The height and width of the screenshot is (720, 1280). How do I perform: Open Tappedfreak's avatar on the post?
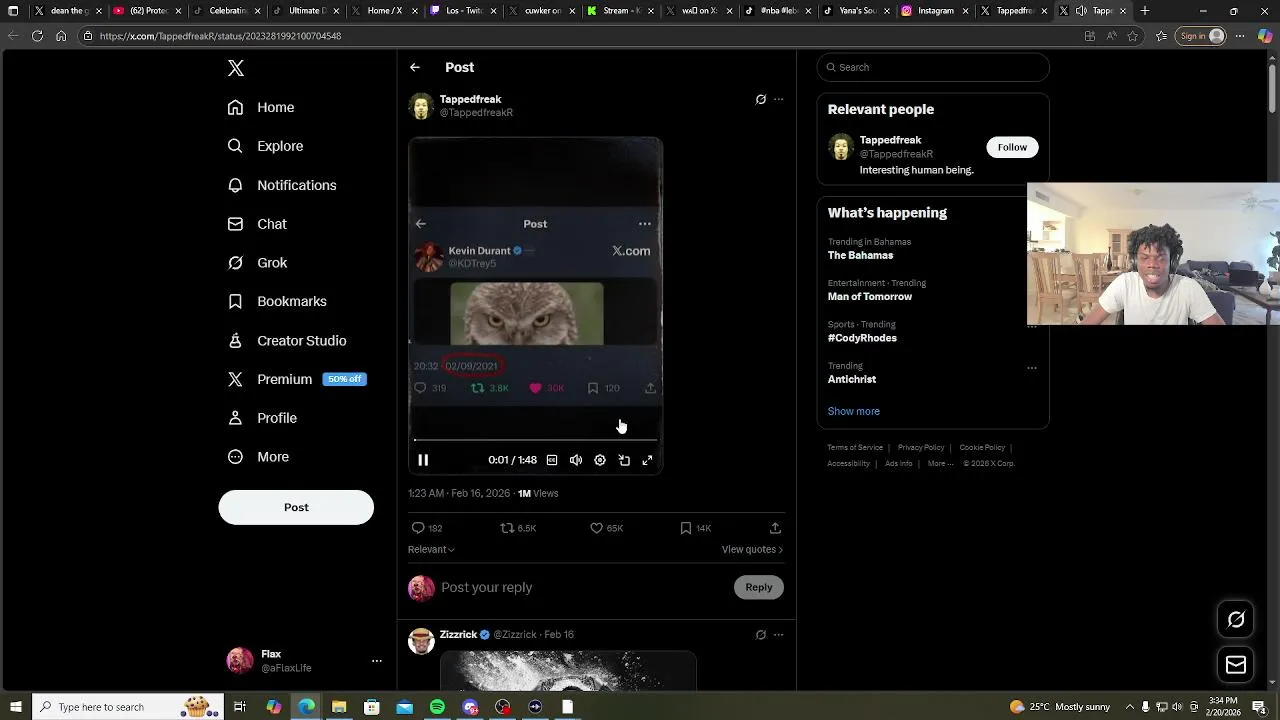click(x=421, y=106)
